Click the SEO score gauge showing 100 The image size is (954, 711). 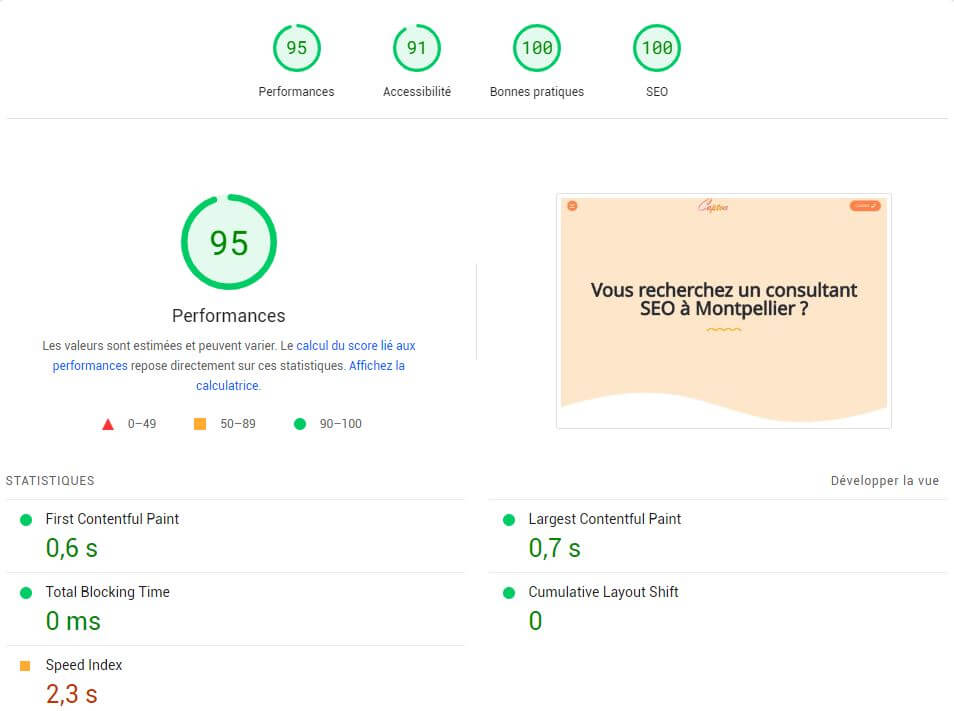coord(656,48)
